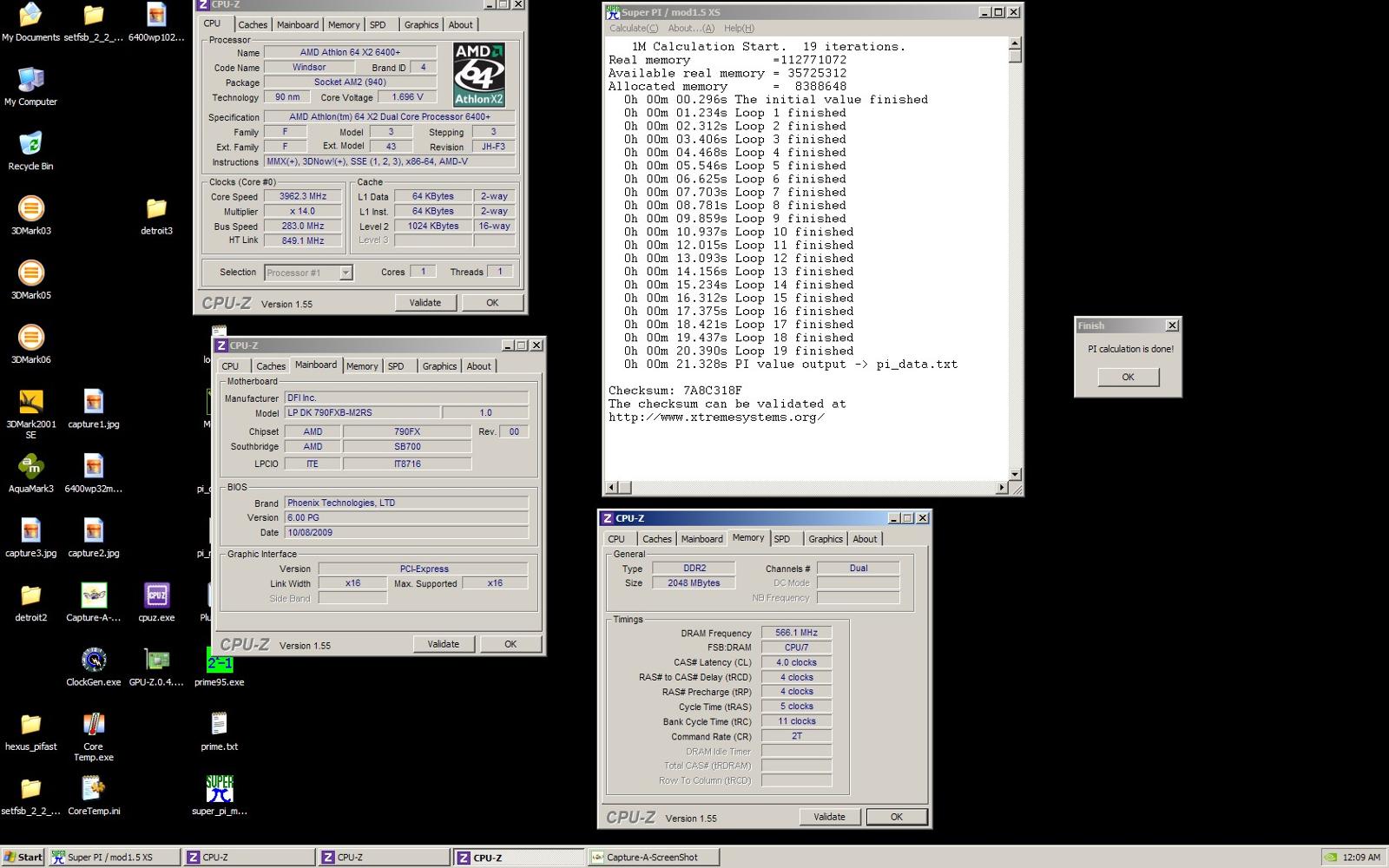Launch ClockGen.exe desktop icon
Image resolution: width=1389 pixels, height=868 pixels.
[94, 666]
